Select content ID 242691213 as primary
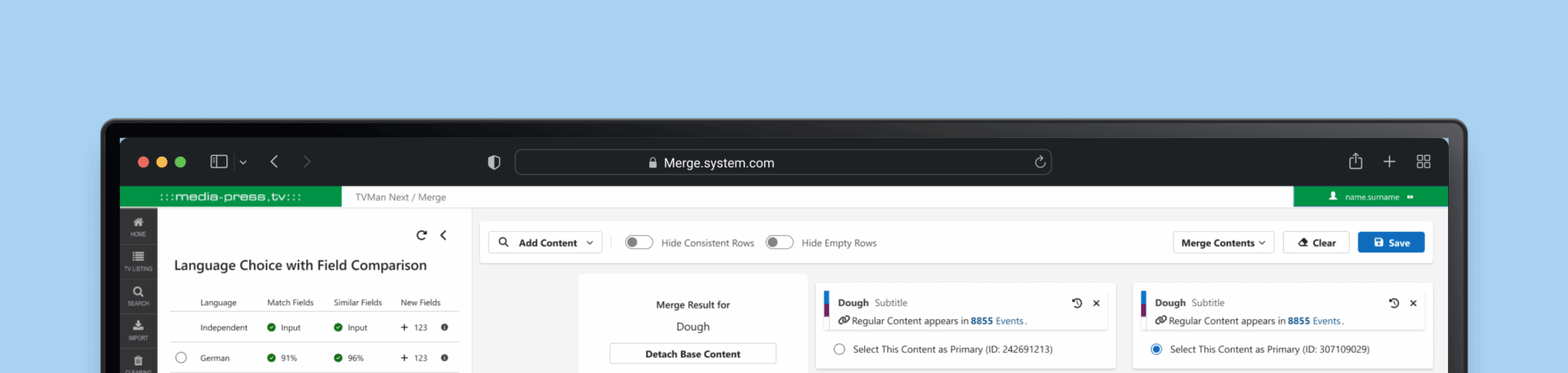 839,349
